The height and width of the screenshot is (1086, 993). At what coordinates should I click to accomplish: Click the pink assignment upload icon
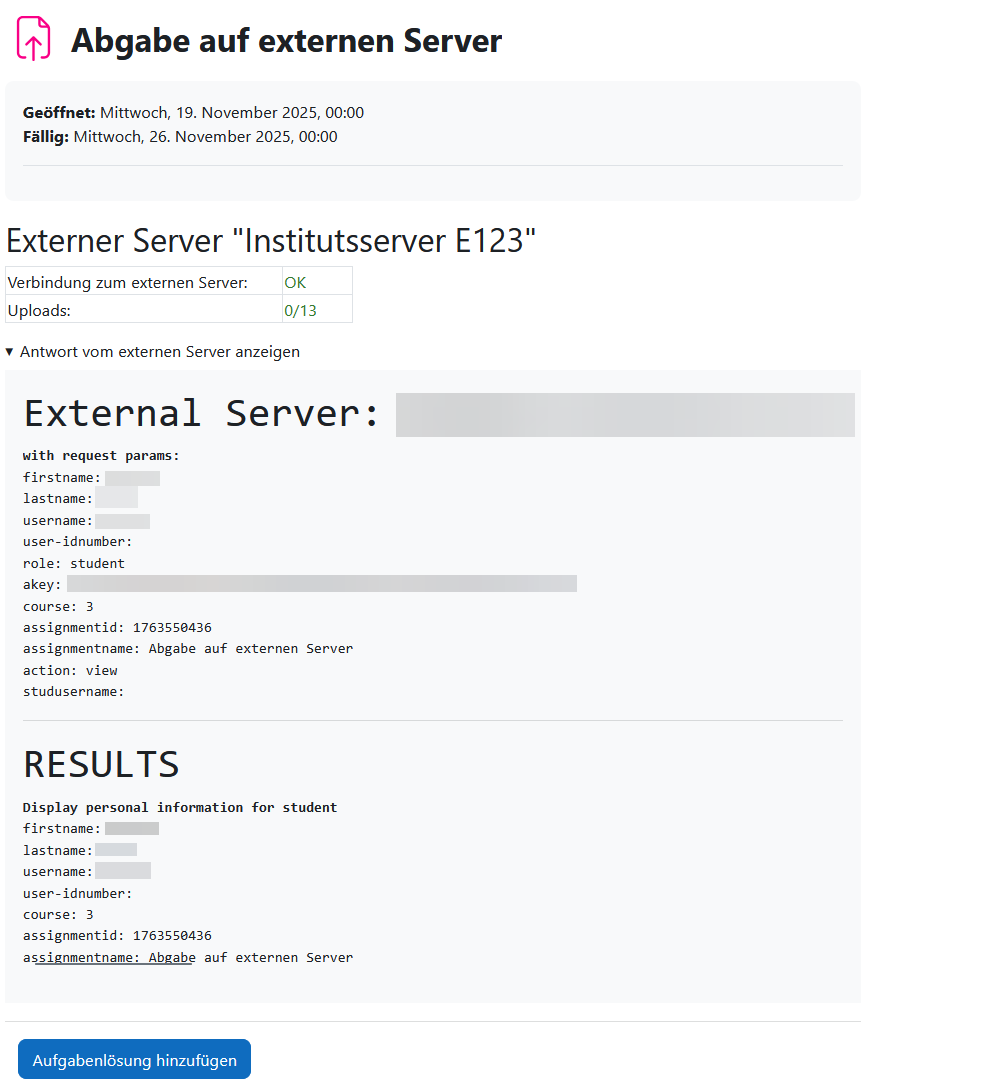(33, 39)
